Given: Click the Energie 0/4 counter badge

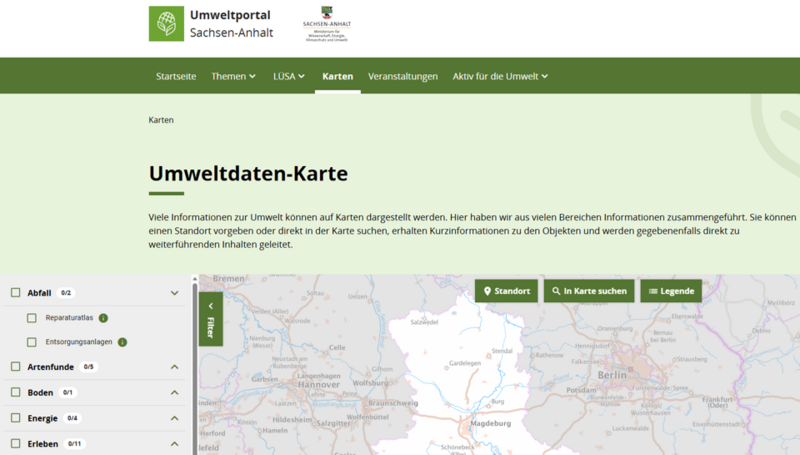Looking at the screenshot, I should click(72, 418).
